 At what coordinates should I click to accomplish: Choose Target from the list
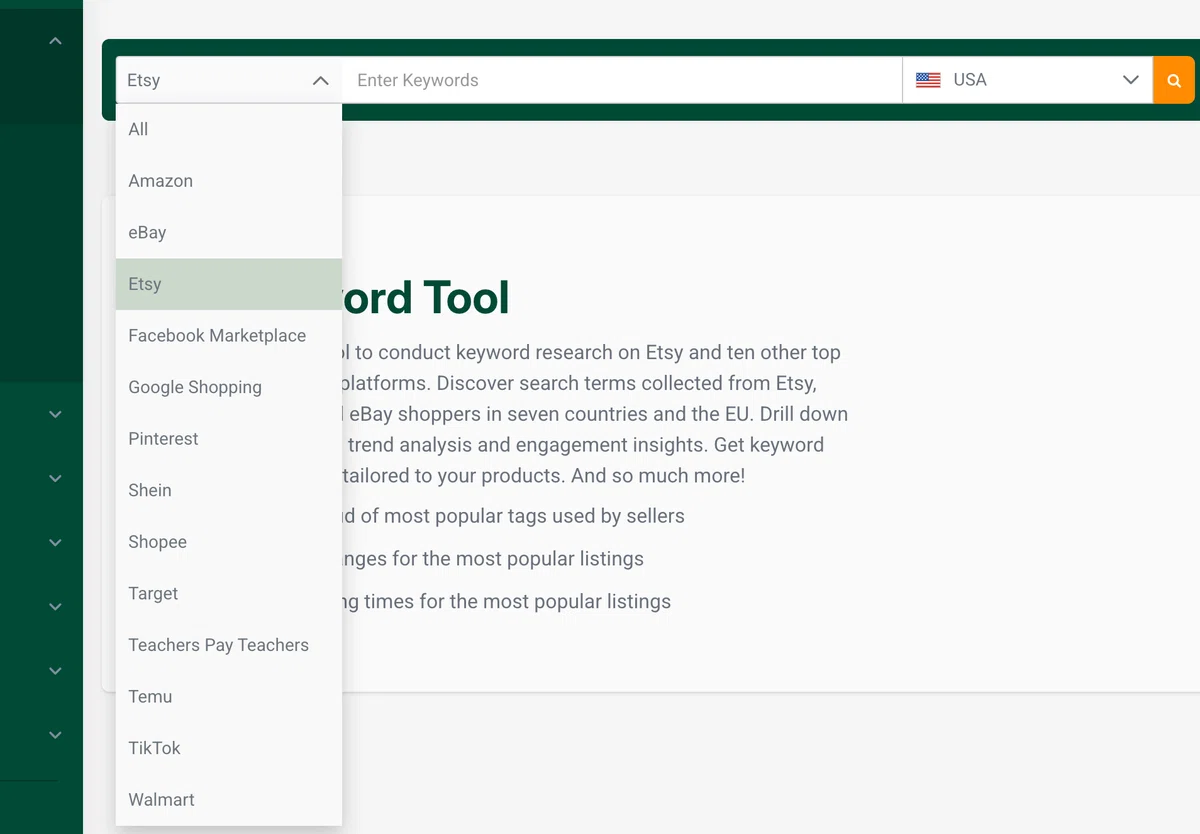coord(229,593)
